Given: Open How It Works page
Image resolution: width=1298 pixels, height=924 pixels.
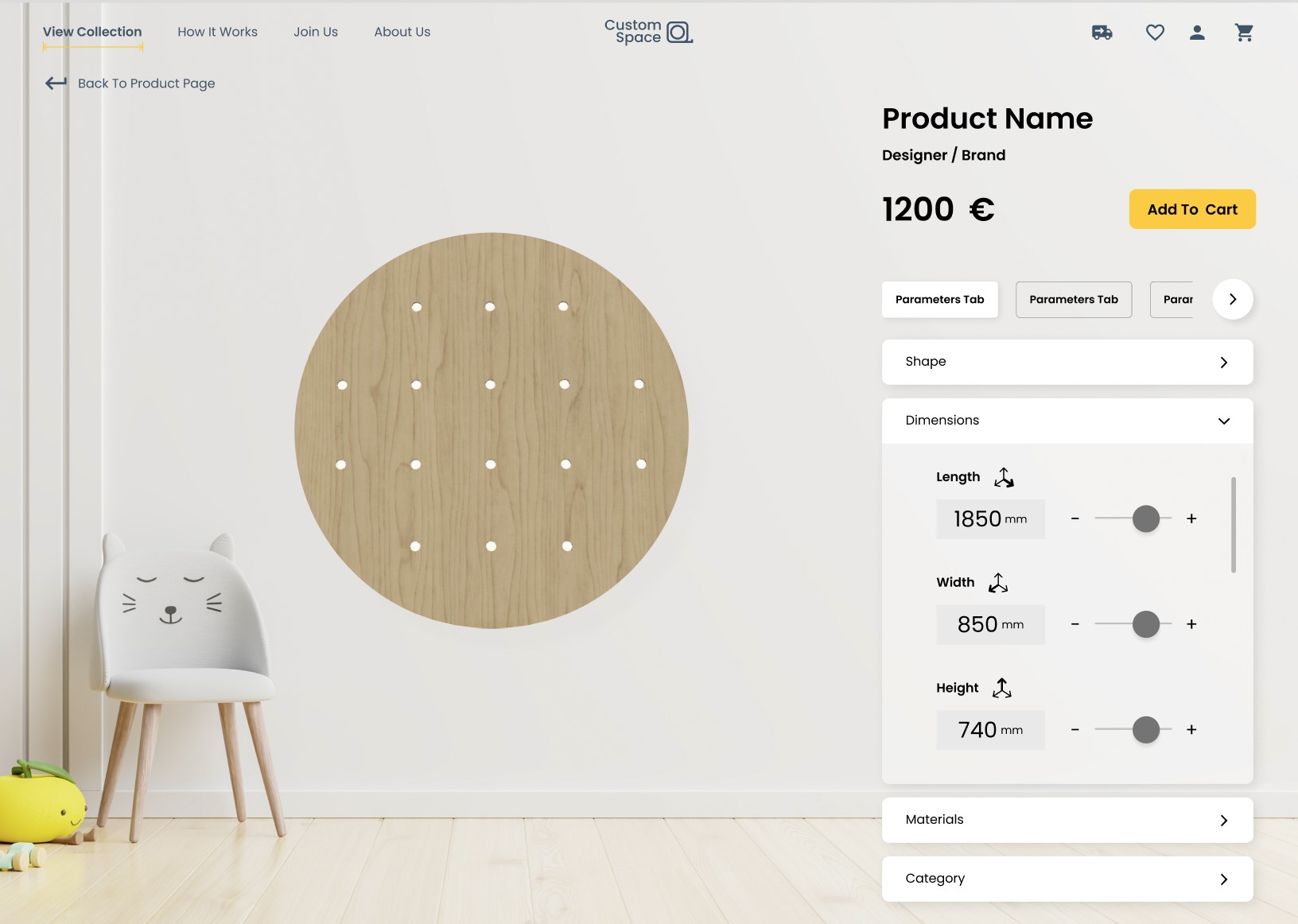Looking at the screenshot, I should (217, 32).
